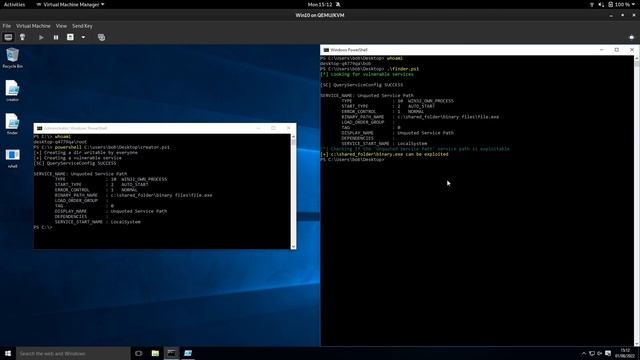Open GNOME Activities overview
This screenshot has height=360, width=640.
click(x=14, y=4)
